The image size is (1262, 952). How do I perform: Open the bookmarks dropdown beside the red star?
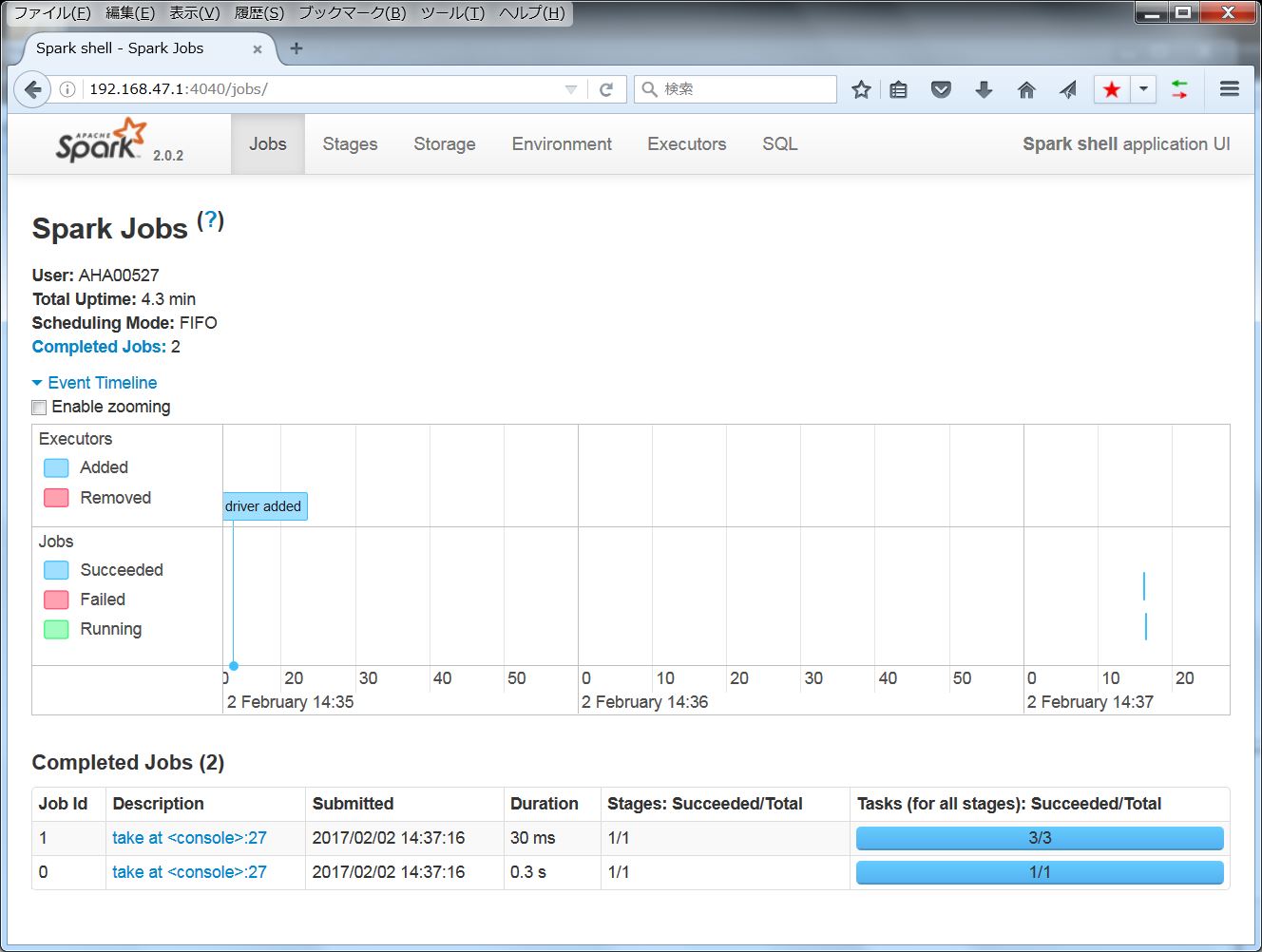(1143, 88)
